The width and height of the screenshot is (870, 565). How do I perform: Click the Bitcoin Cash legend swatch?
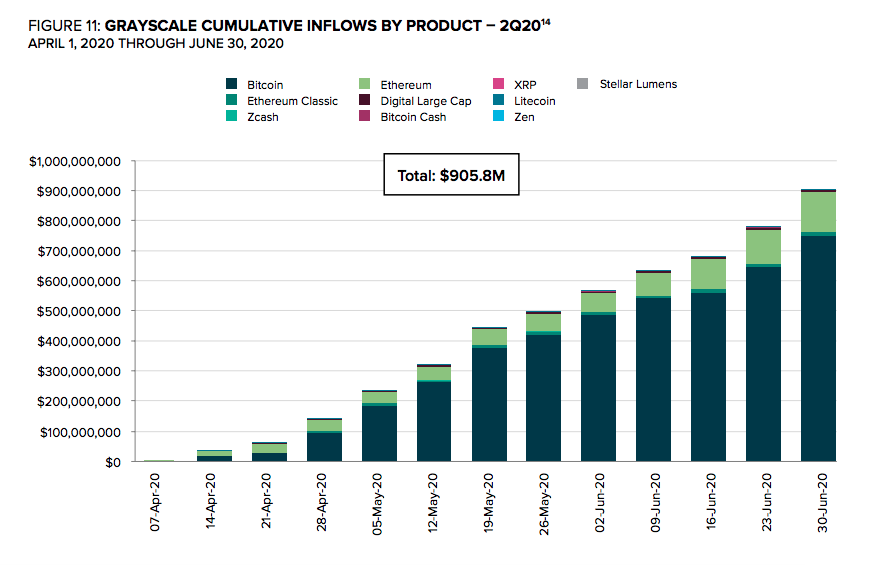[x=365, y=116]
